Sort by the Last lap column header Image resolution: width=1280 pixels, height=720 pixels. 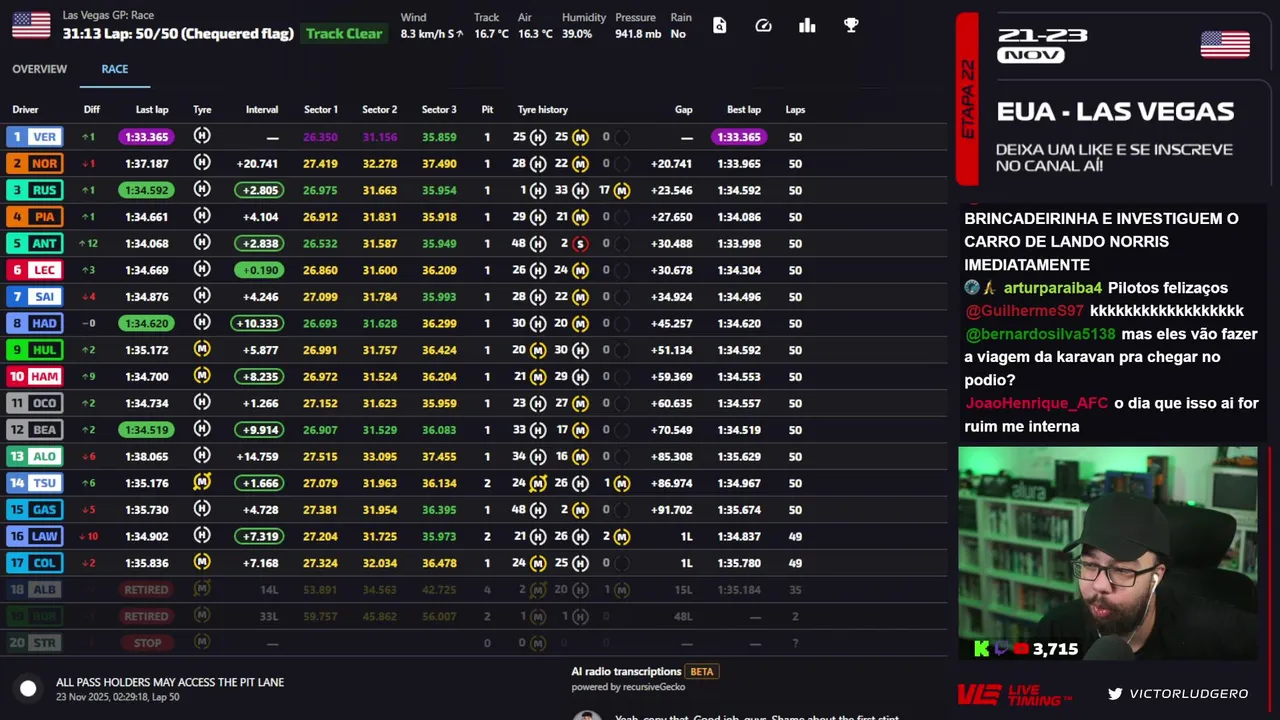point(152,110)
